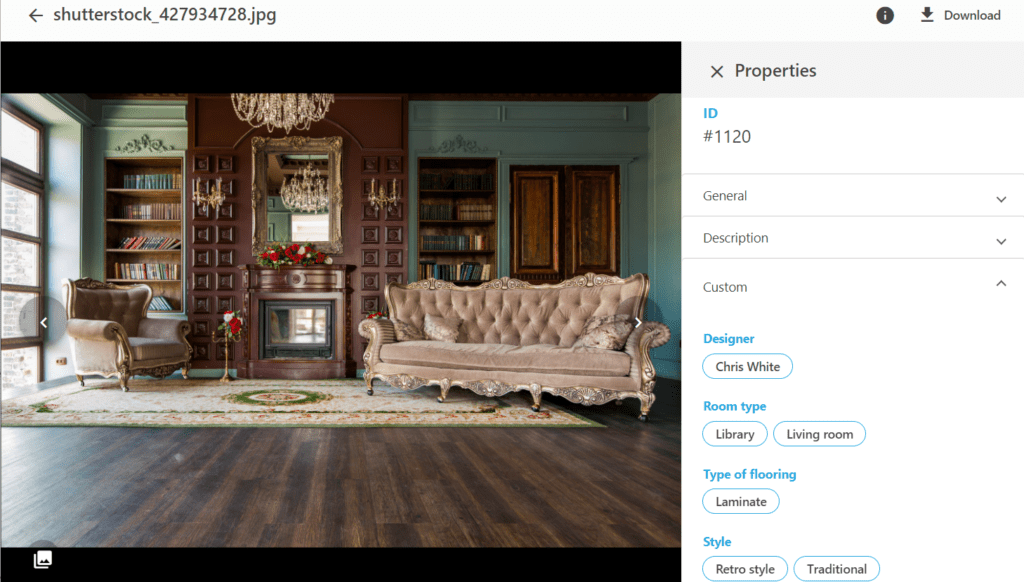Close the Properties panel with X

coord(716,71)
